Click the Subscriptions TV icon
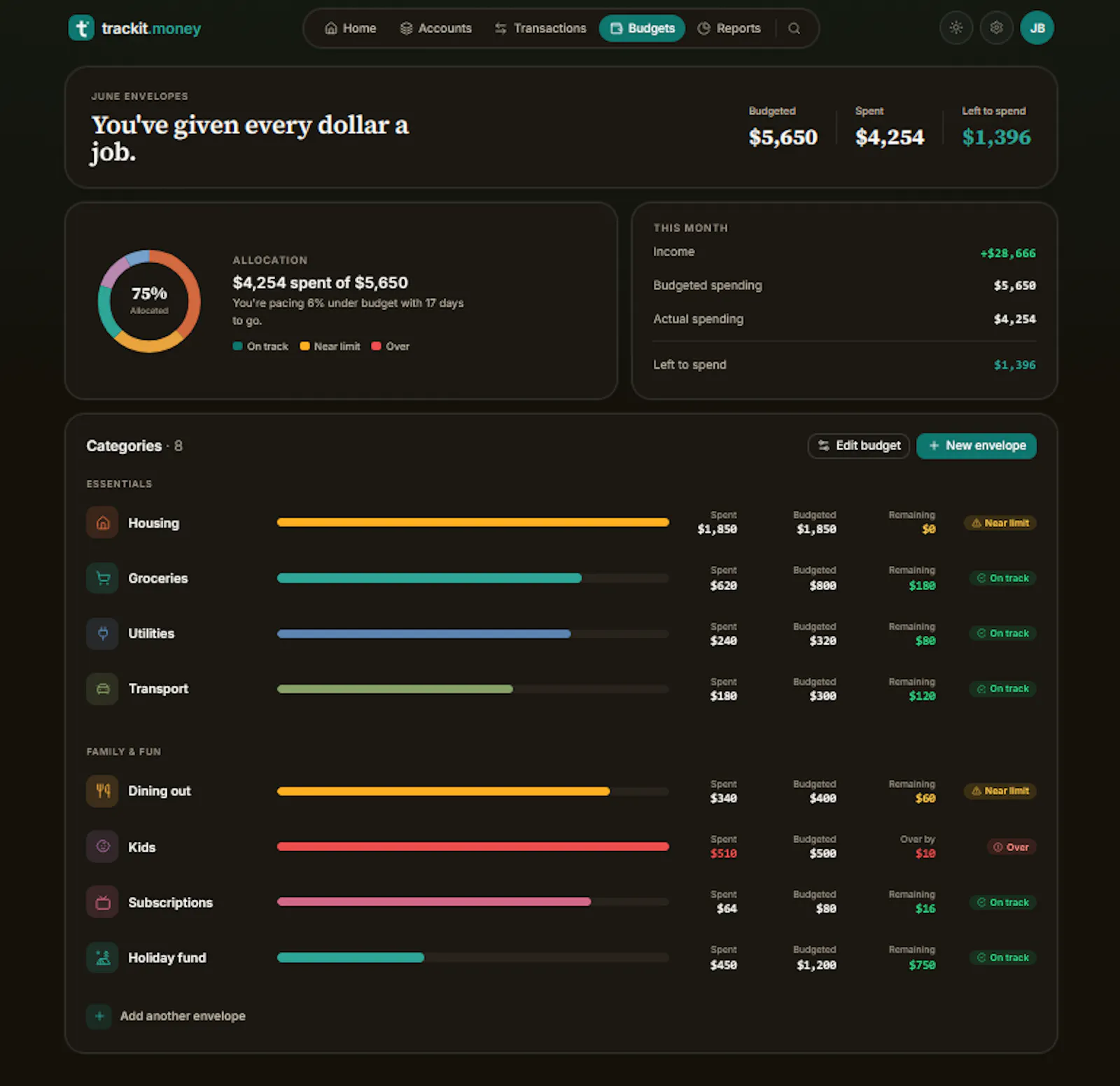 [x=102, y=902]
